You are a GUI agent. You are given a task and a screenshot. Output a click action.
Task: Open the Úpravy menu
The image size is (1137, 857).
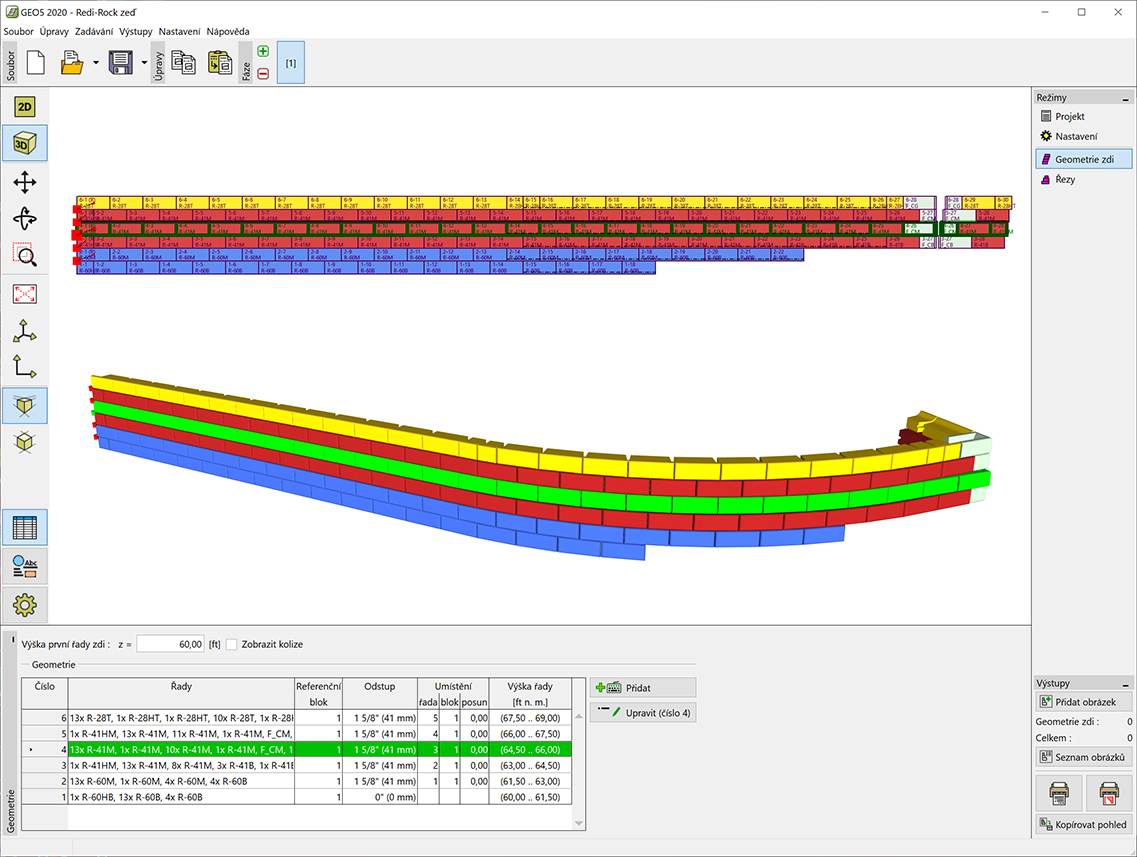pyautogui.click(x=54, y=31)
